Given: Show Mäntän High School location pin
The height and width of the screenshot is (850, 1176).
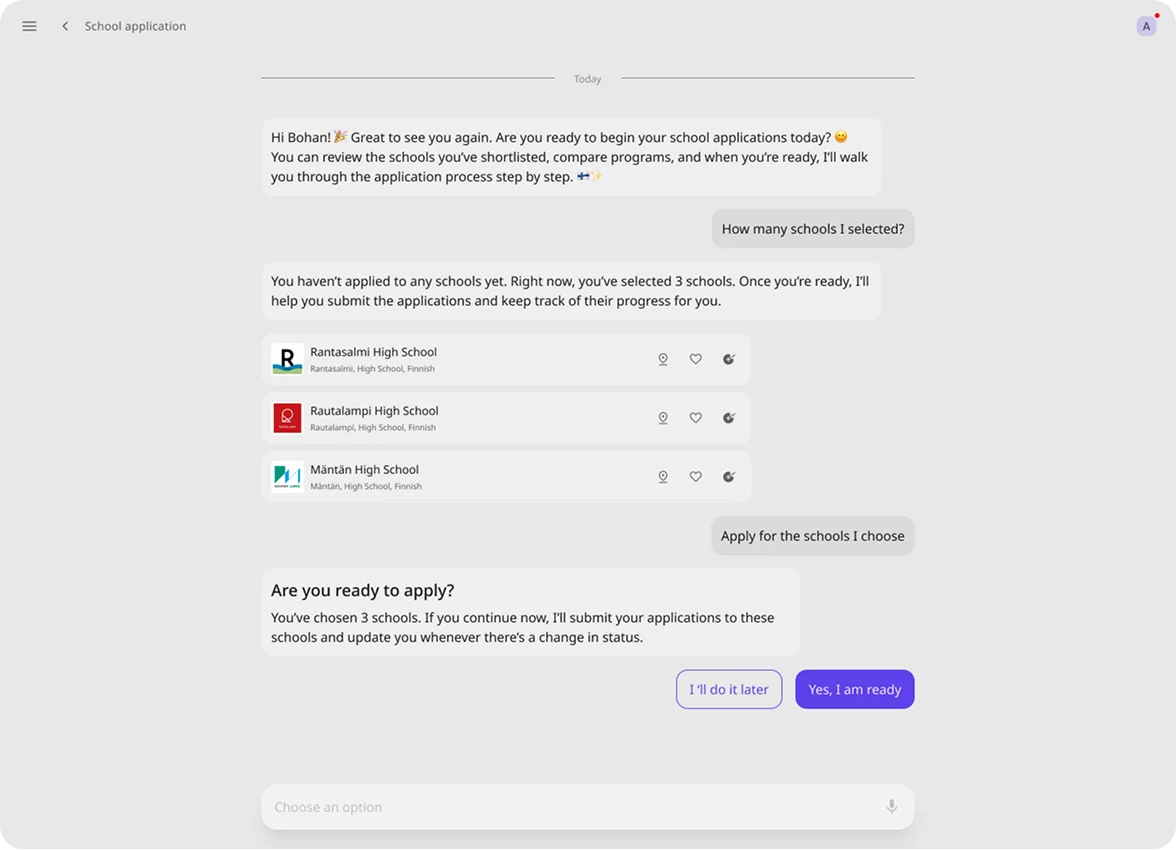Looking at the screenshot, I should click(x=662, y=477).
